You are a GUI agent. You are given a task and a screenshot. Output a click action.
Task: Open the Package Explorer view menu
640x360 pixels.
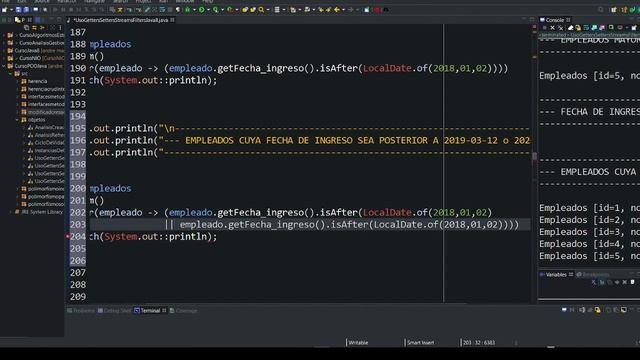coord(60,28)
